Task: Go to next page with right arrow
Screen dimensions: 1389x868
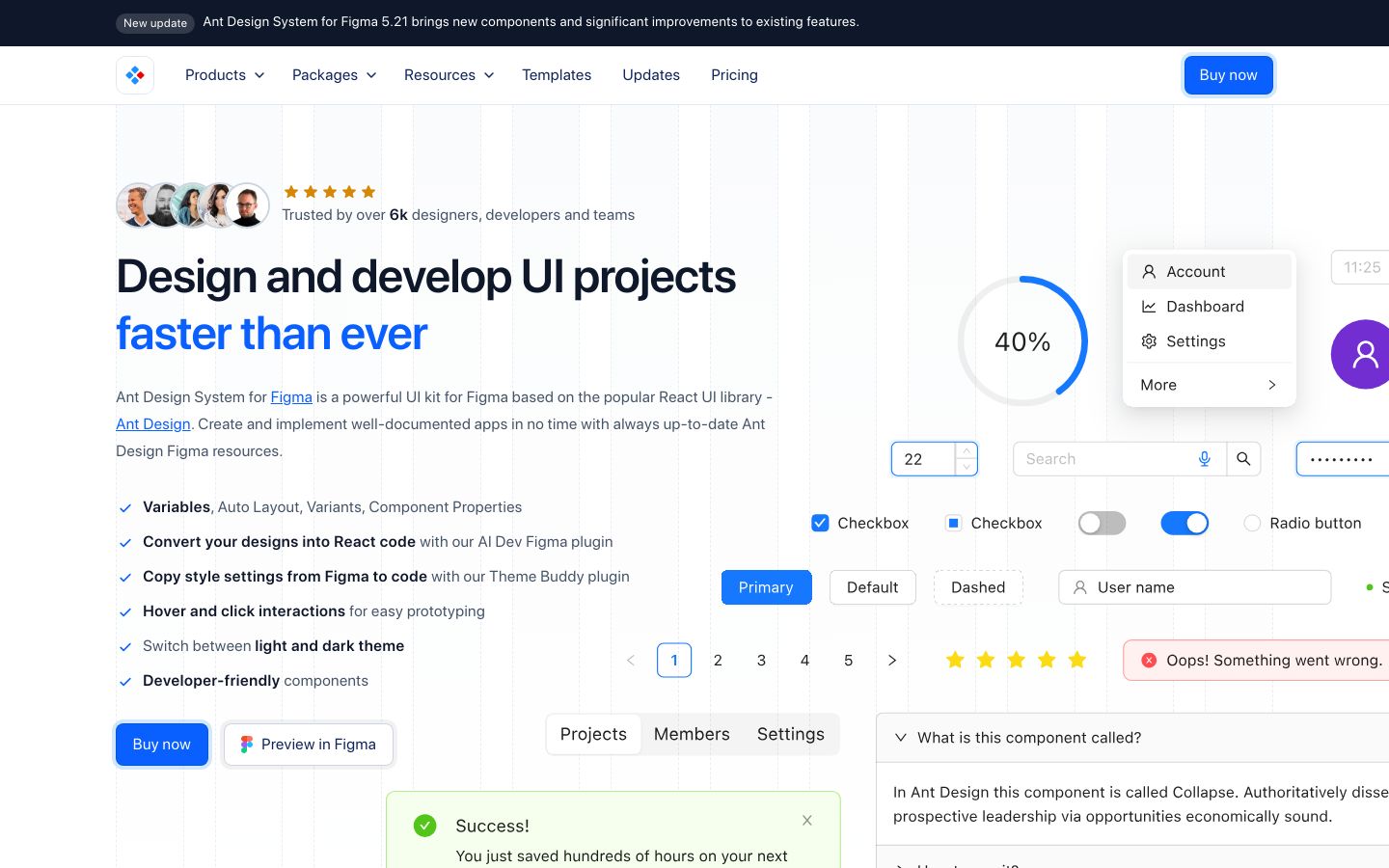Action: click(892, 661)
